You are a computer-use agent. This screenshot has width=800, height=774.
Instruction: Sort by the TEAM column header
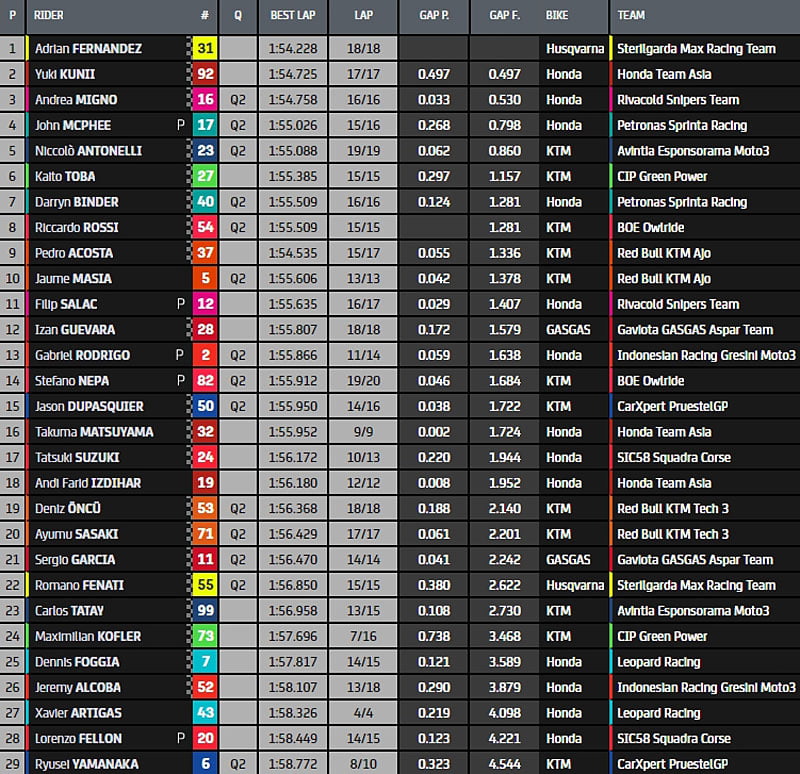point(631,16)
